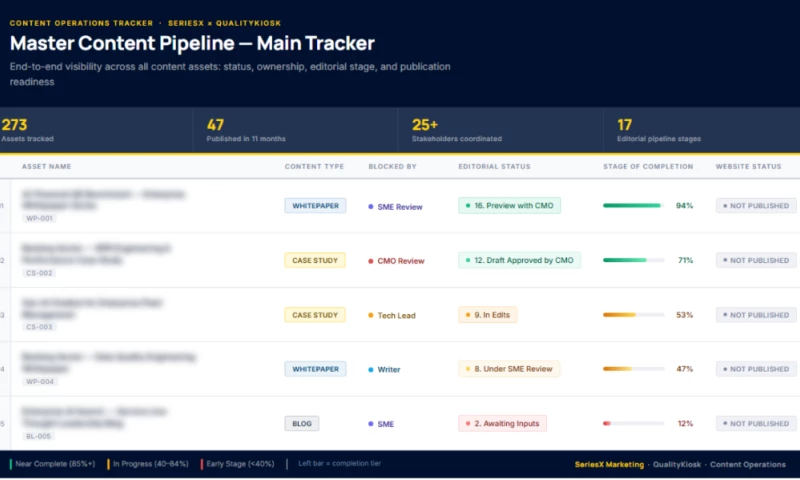Click the STAGE OF COMPLETION column header
This screenshot has width=800, height=480.
tap(648, 166)
